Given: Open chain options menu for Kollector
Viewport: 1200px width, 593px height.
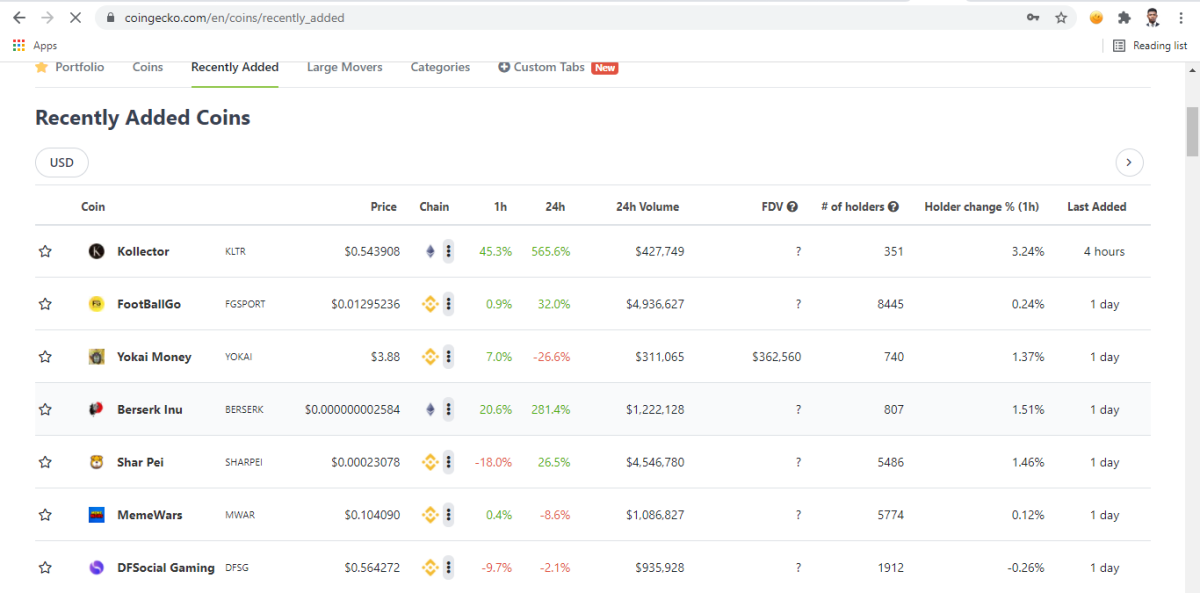Looking at the screenshot, I should coord(448,252).
